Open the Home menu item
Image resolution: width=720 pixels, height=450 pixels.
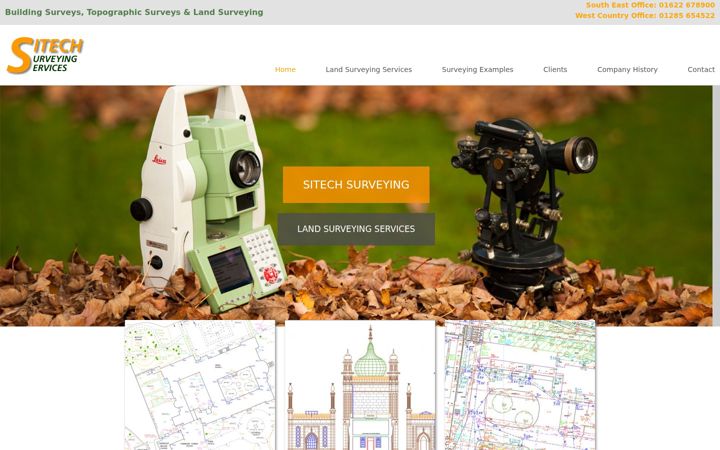click(285, 69)
